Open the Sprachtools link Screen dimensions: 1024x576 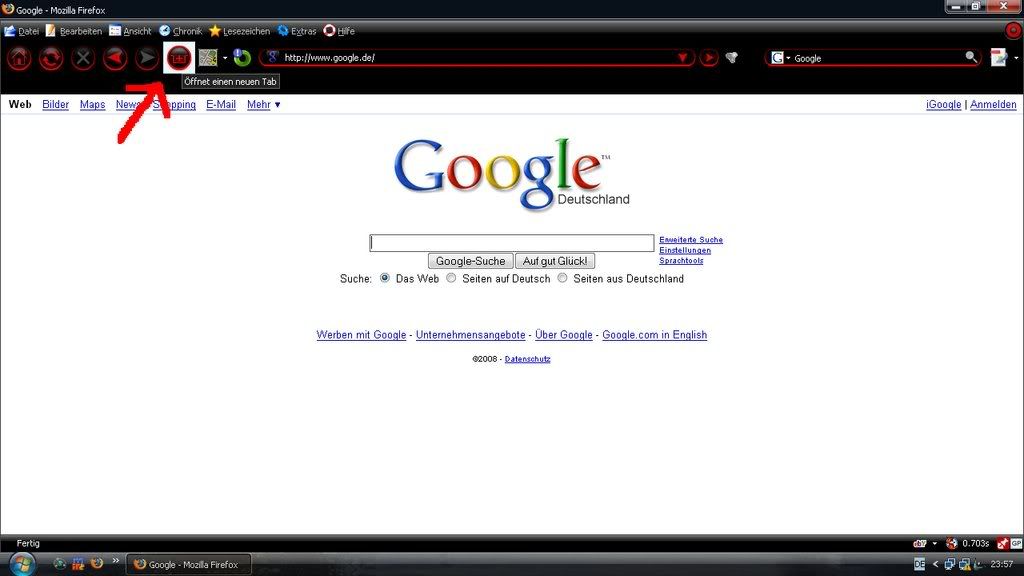[681, 261]
